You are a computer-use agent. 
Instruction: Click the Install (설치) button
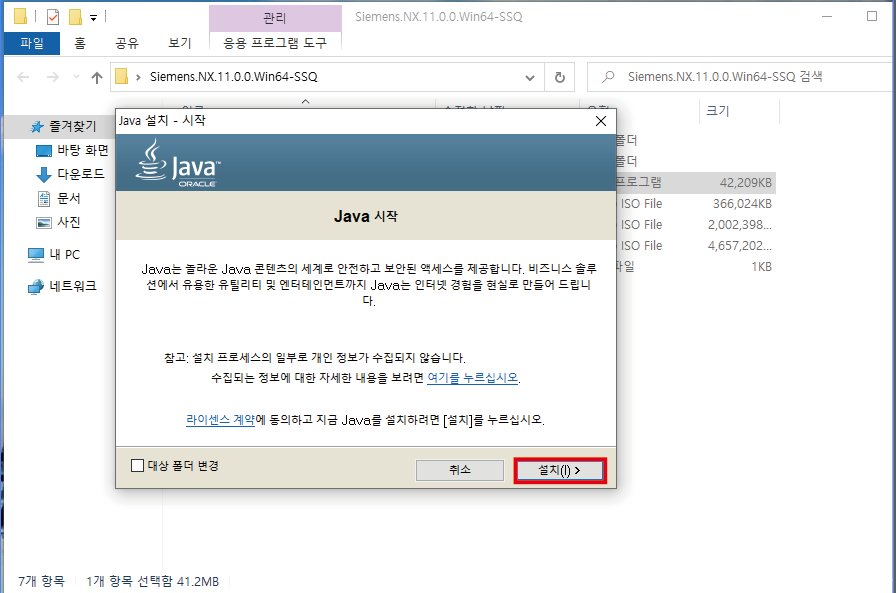(x=559, y=470)
